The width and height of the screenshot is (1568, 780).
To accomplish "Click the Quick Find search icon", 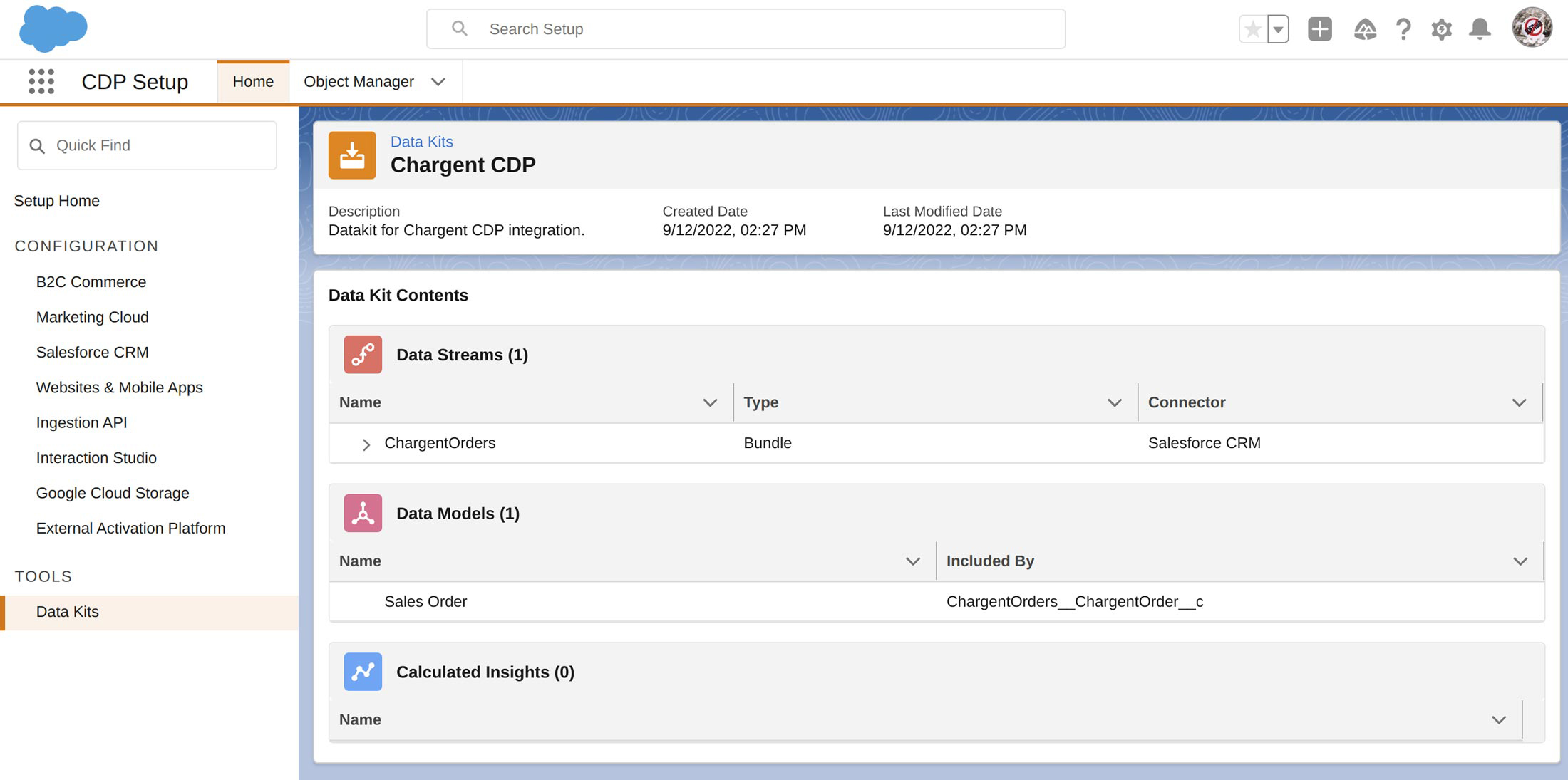I will point(37,146).
